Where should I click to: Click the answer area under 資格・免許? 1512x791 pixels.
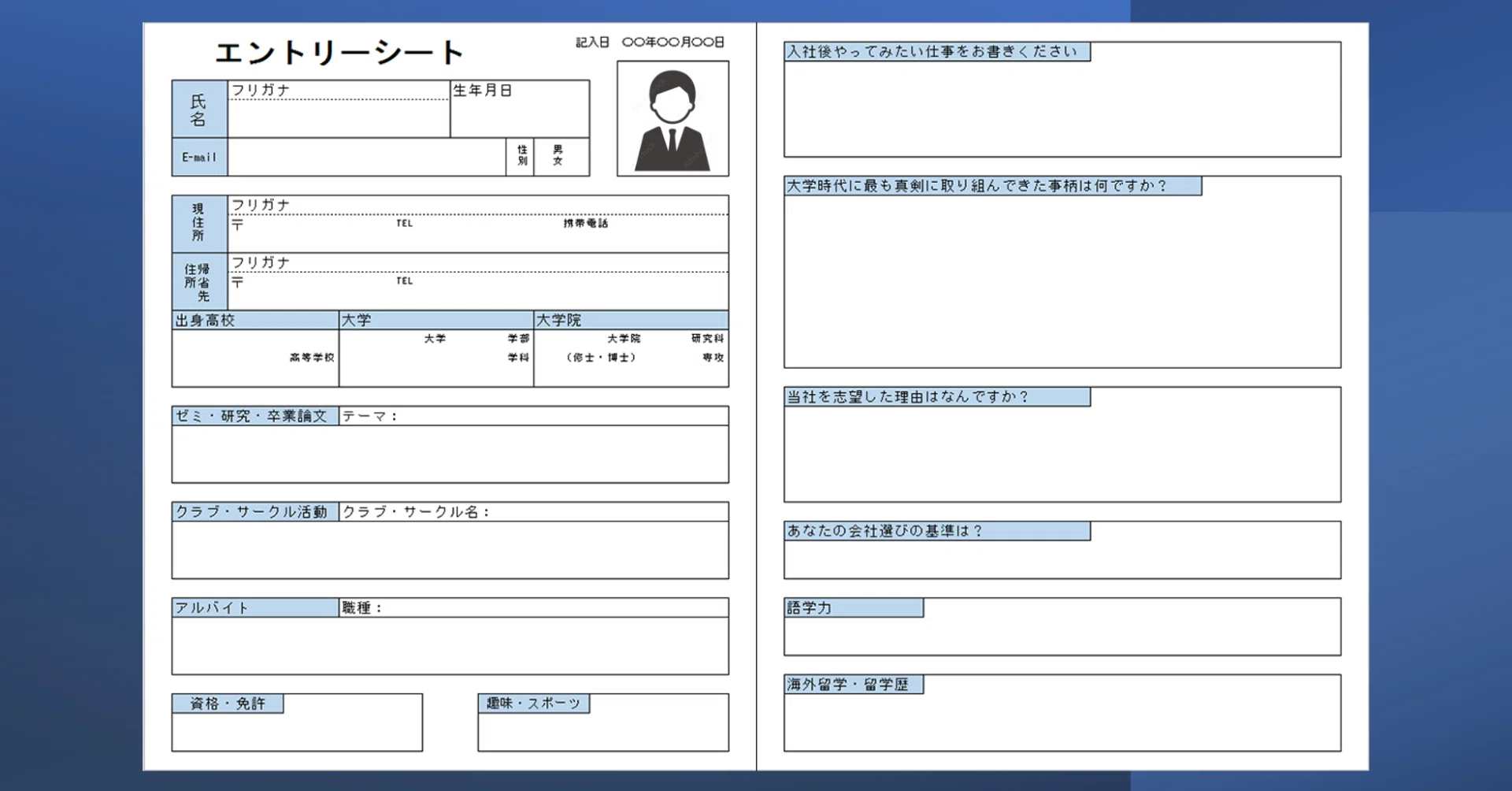pyautogui.click(x=297, y=732)
